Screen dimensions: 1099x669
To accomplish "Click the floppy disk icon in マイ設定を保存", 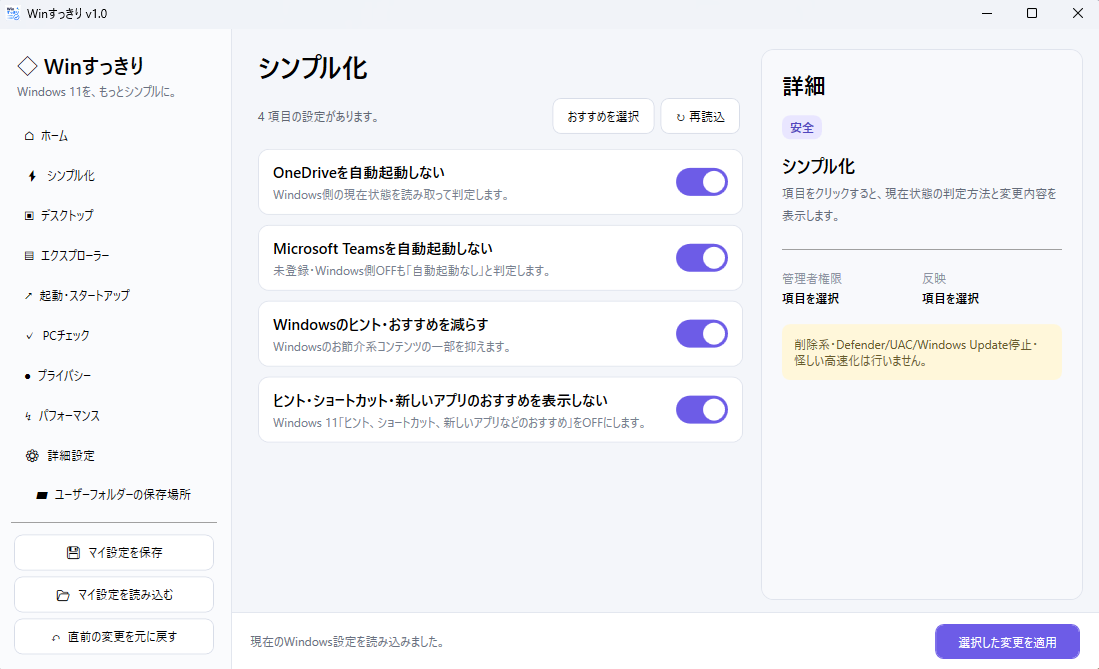I will tap(73, 553).
